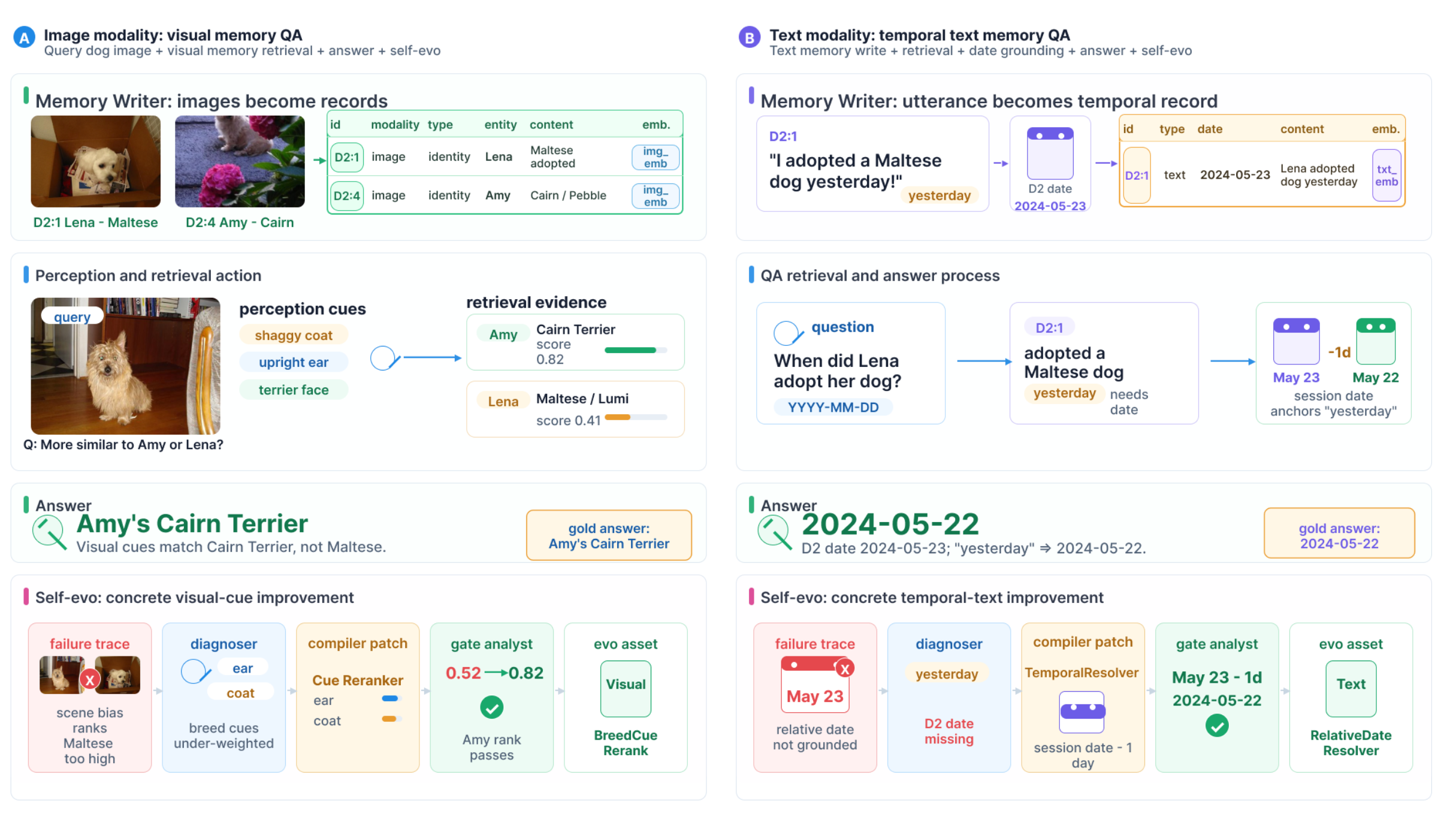The height and width of the screenshot is (826, 1456).
Task: Select the D2:4 row in image records table
Action: click(x=505, y=195)
